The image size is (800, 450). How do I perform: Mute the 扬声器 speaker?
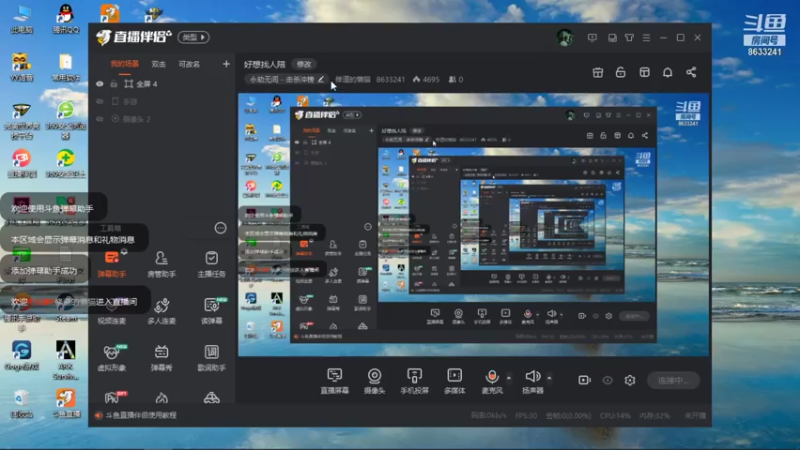[x=533, y=381]
